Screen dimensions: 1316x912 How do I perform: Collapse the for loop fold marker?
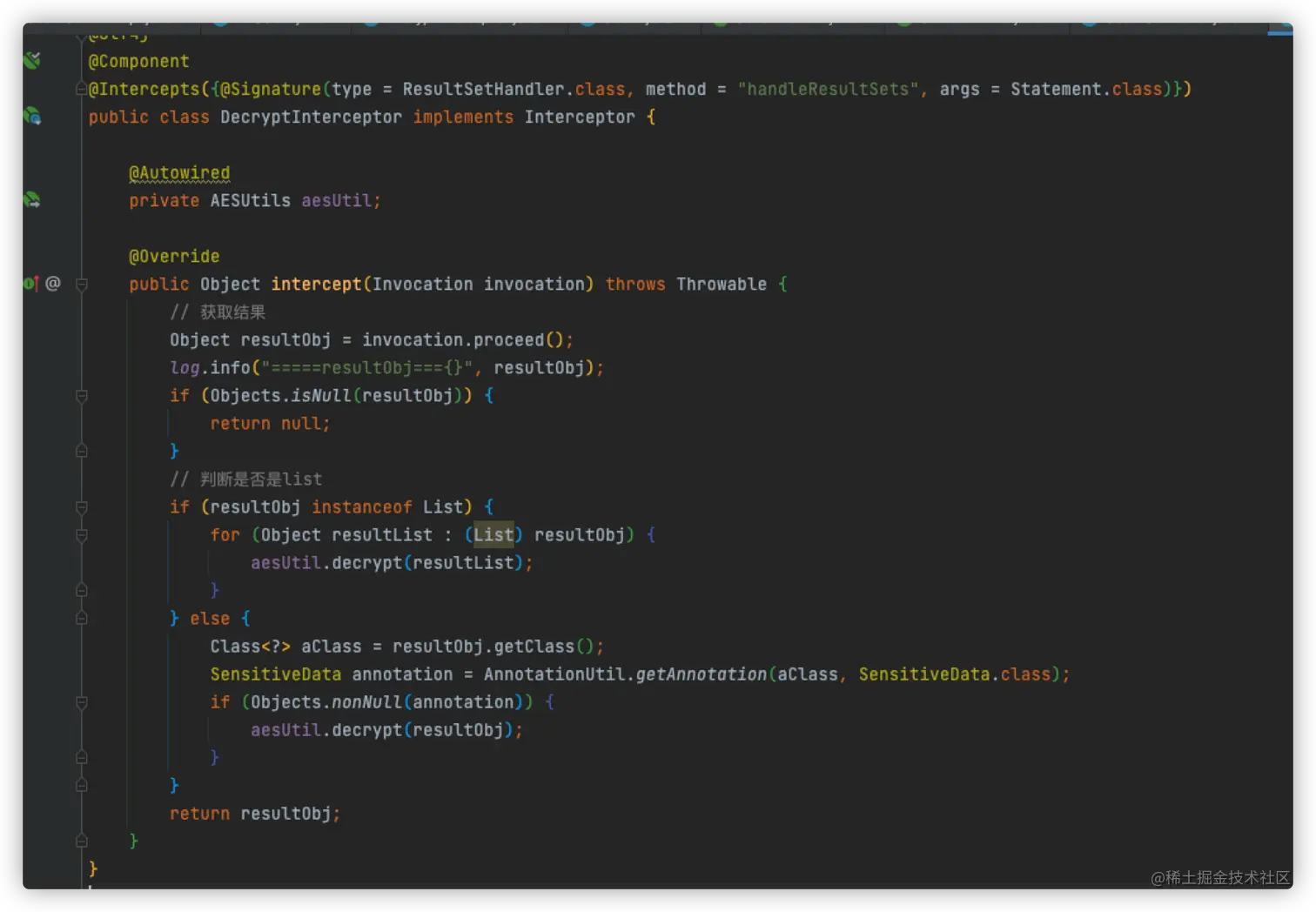pos(81,534)
